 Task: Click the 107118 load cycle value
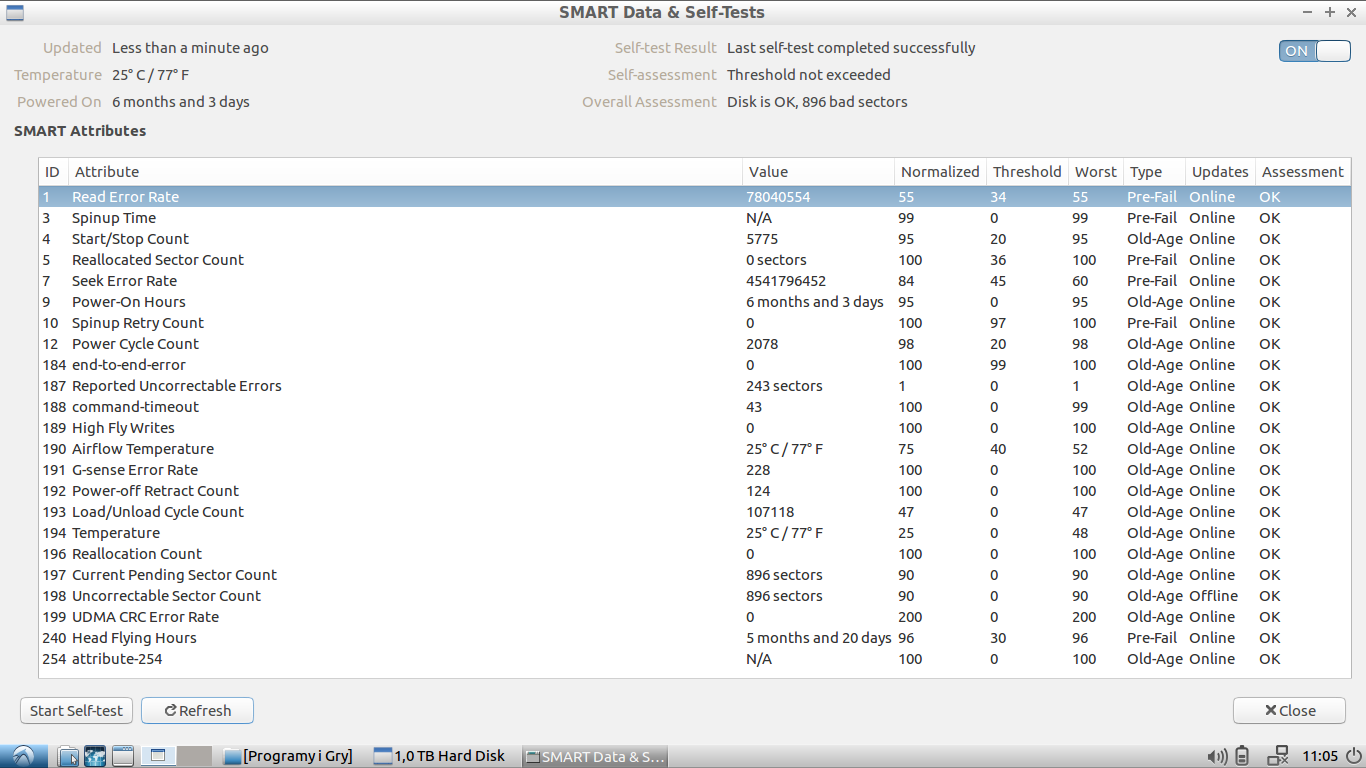pyautogui.click(x=770, y=512)
